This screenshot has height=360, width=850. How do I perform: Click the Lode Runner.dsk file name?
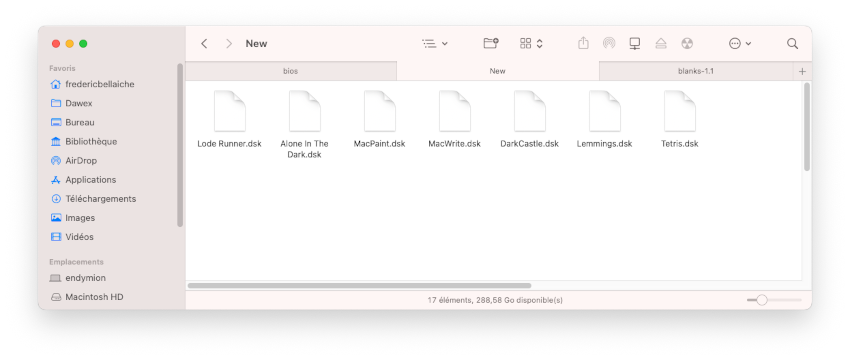(x=229, y=144)
